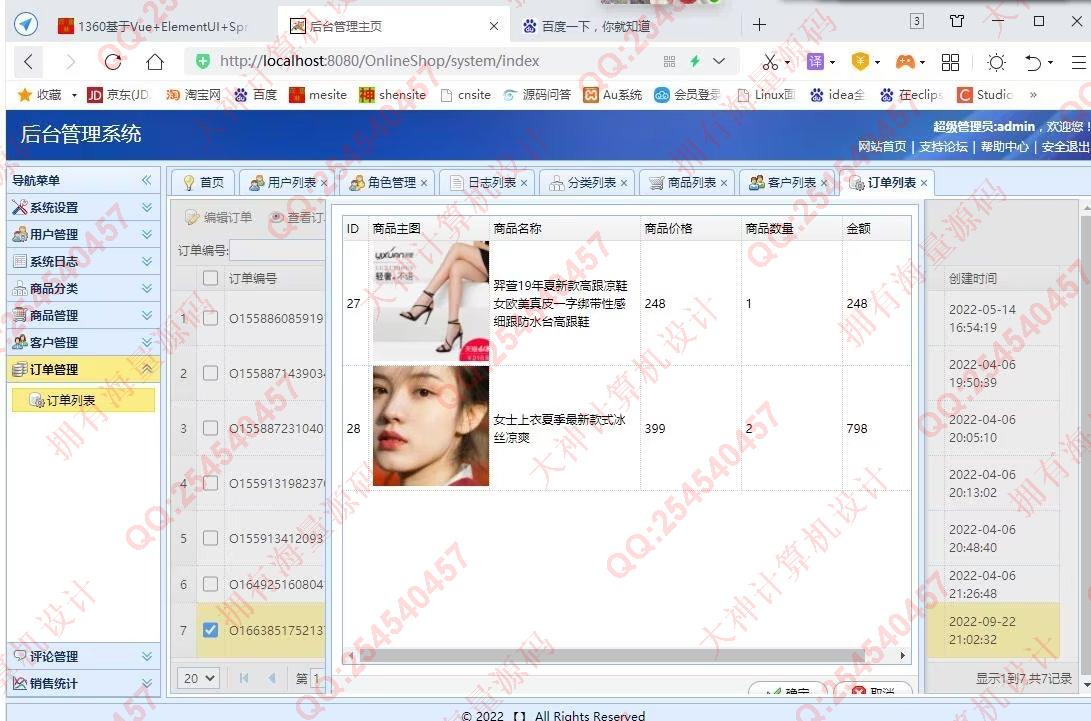Check order row 4 checkbox
1091x721 pixels.
coord(210,483)
